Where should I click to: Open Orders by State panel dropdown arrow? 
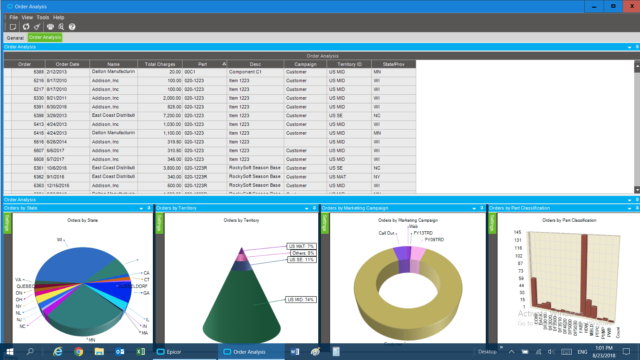click(x=141, y=209)
